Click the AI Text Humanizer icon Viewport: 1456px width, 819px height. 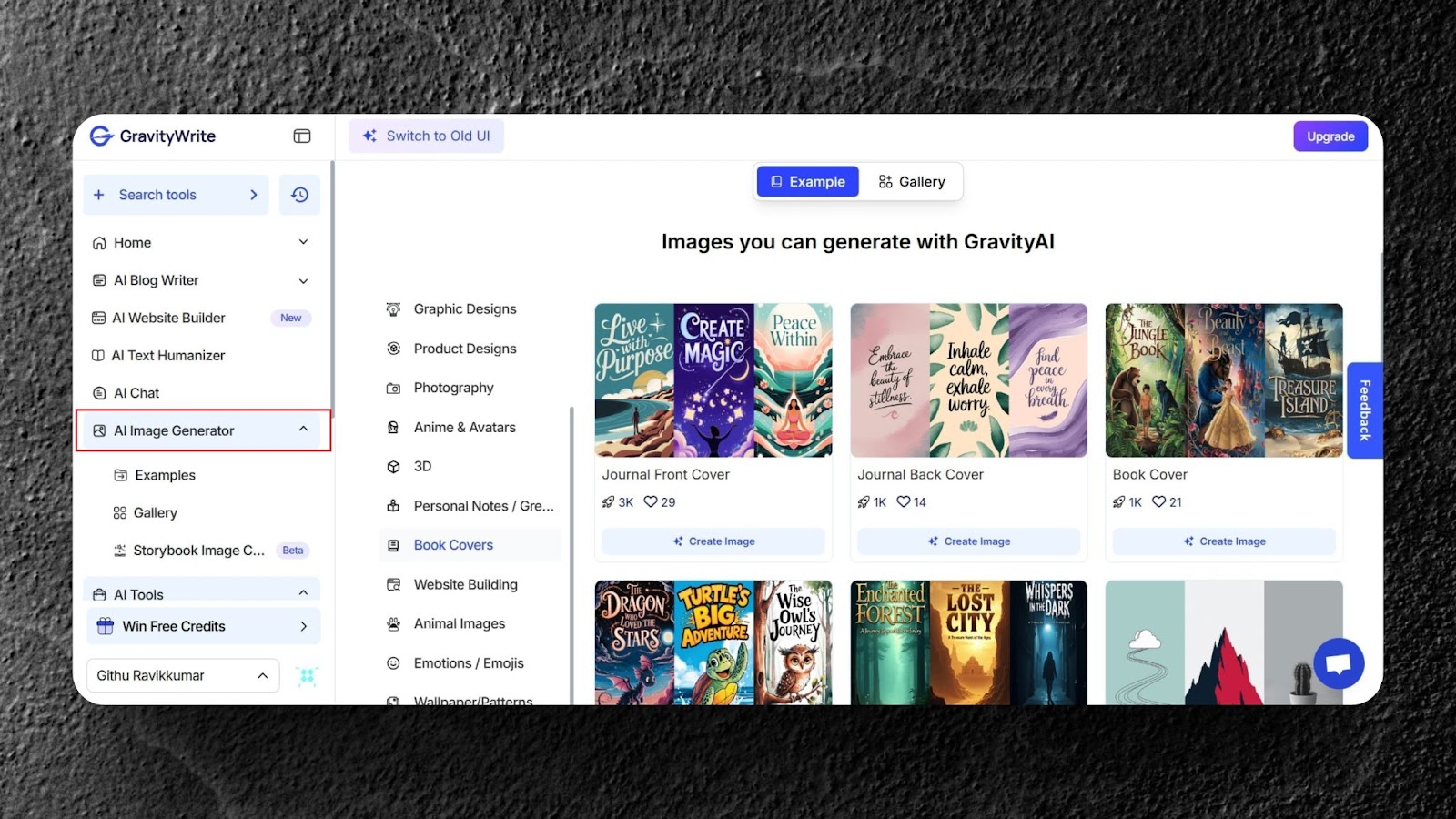pyautogui.click(x=98, y=356)
